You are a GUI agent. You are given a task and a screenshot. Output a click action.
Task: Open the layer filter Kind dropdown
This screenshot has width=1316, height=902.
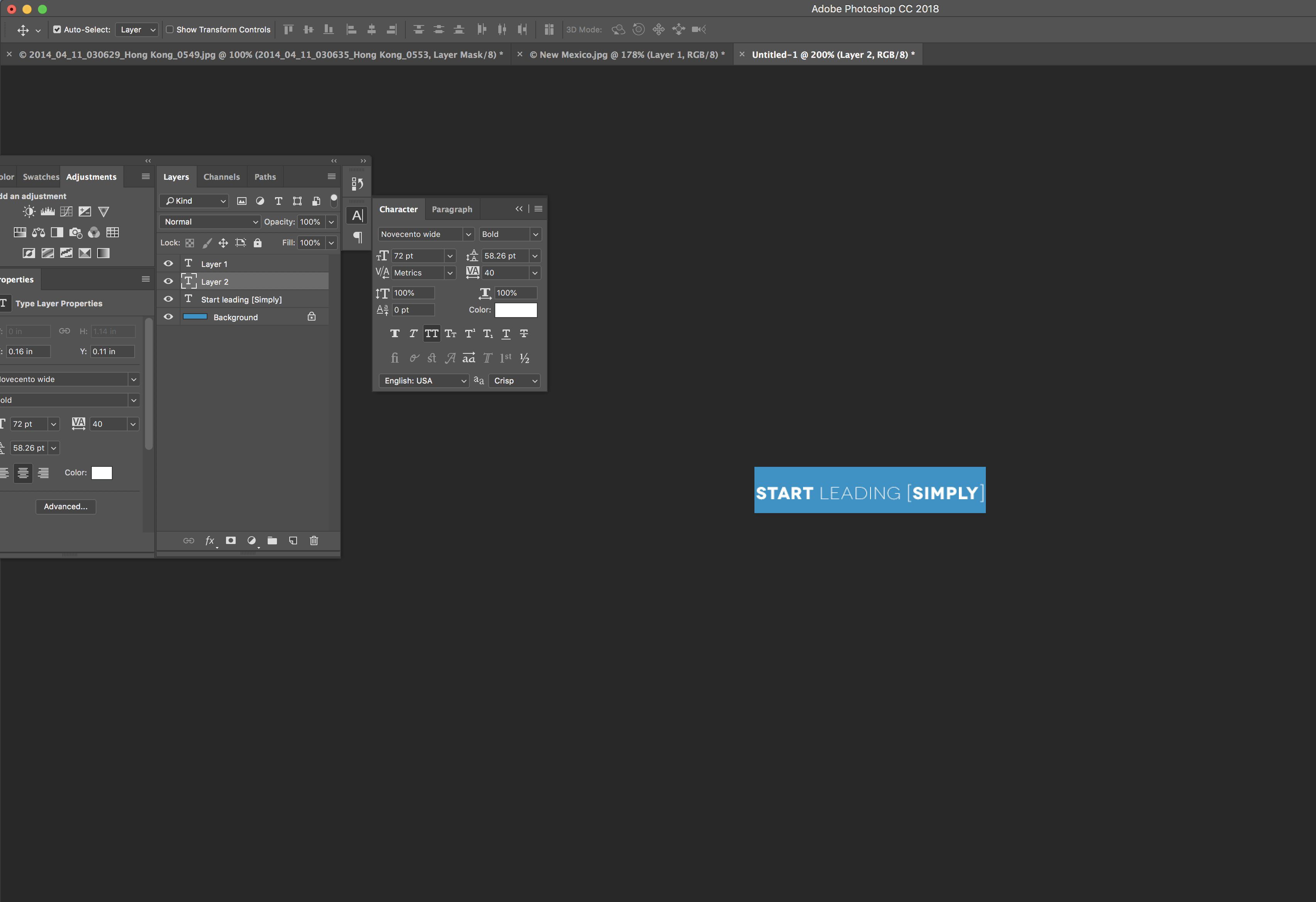click(x=194, y=201)
